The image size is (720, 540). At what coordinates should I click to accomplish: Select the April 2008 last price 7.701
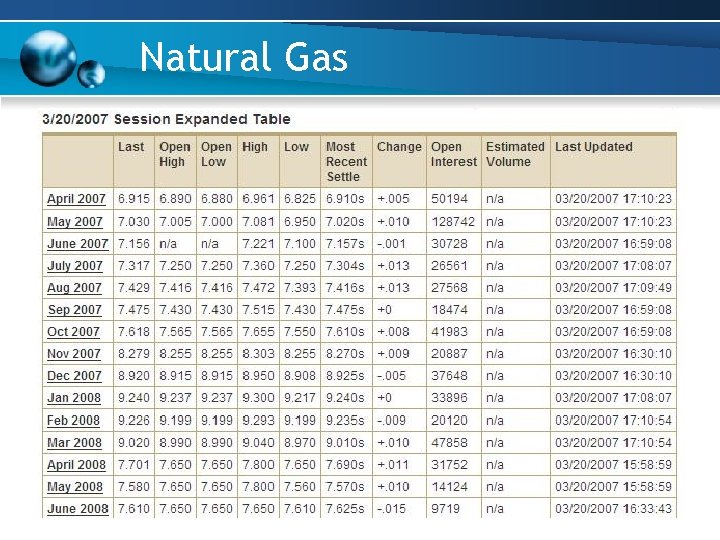pos(134,465)
